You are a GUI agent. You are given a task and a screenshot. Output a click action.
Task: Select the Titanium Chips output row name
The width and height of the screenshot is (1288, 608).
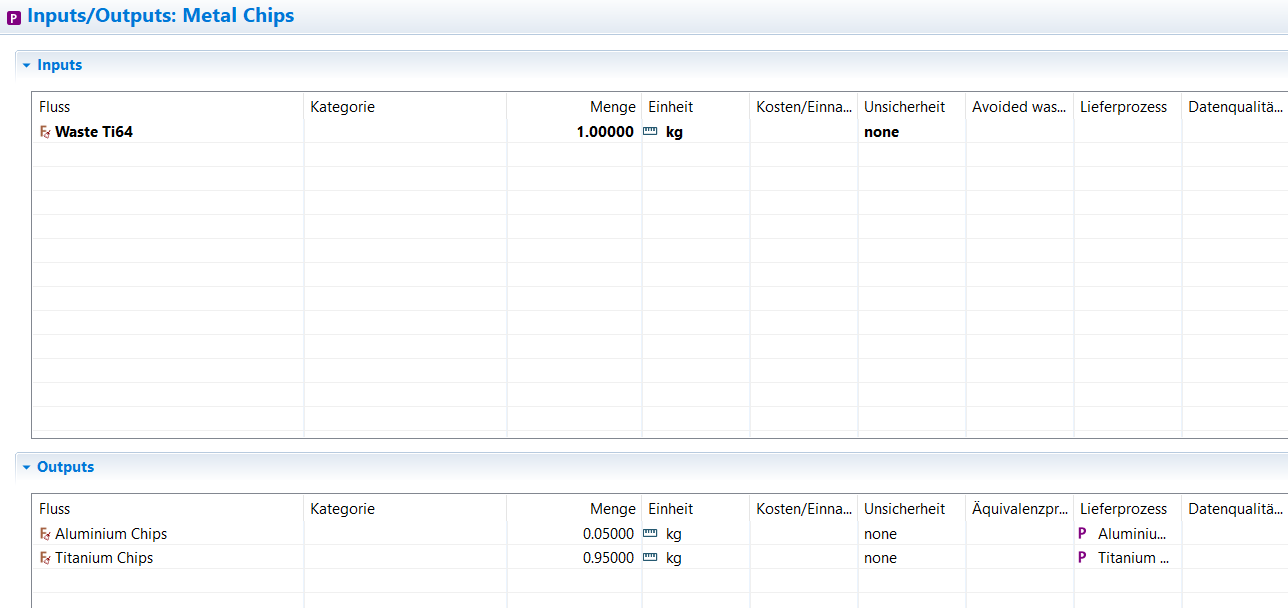click(104, 558)
